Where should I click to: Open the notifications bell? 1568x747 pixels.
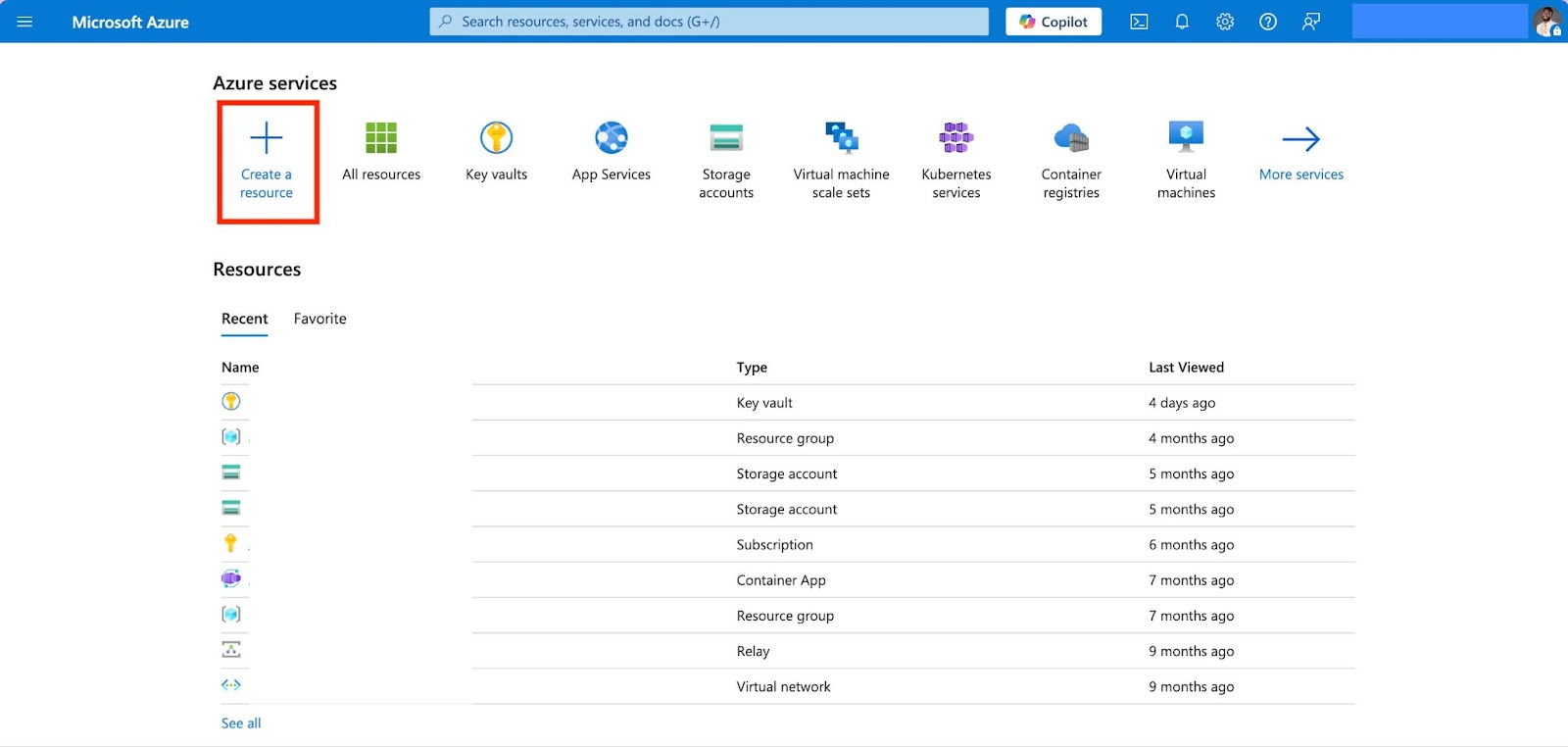(x=1182, y=22)
